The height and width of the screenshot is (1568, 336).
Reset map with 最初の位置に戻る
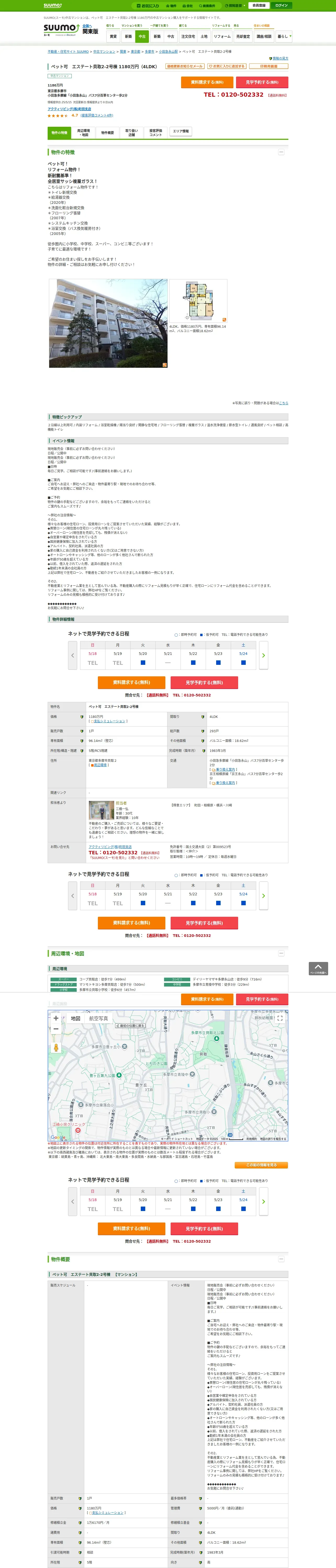(131, 1026)
